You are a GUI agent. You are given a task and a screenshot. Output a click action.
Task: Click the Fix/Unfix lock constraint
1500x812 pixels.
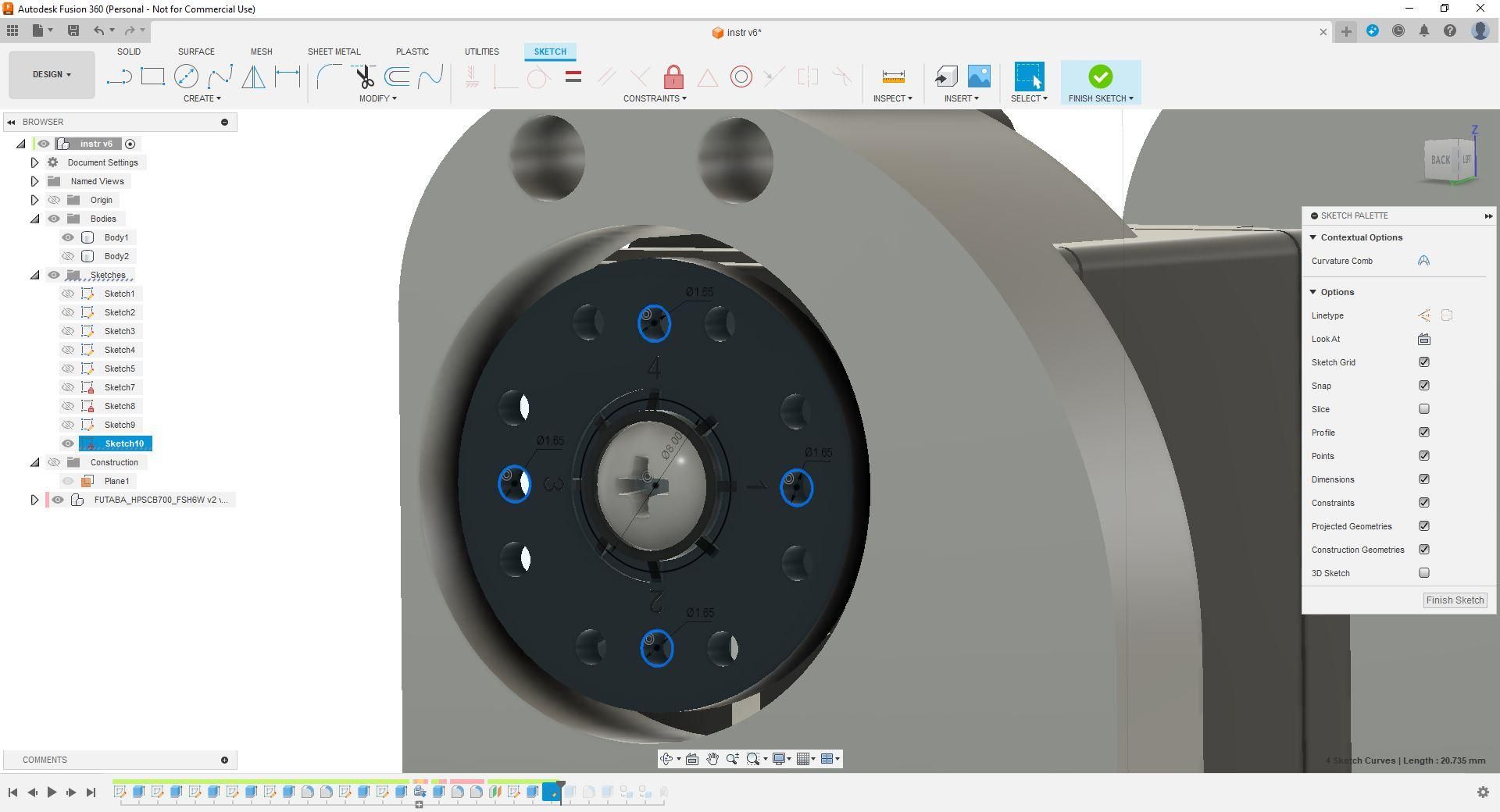(673, 77)
